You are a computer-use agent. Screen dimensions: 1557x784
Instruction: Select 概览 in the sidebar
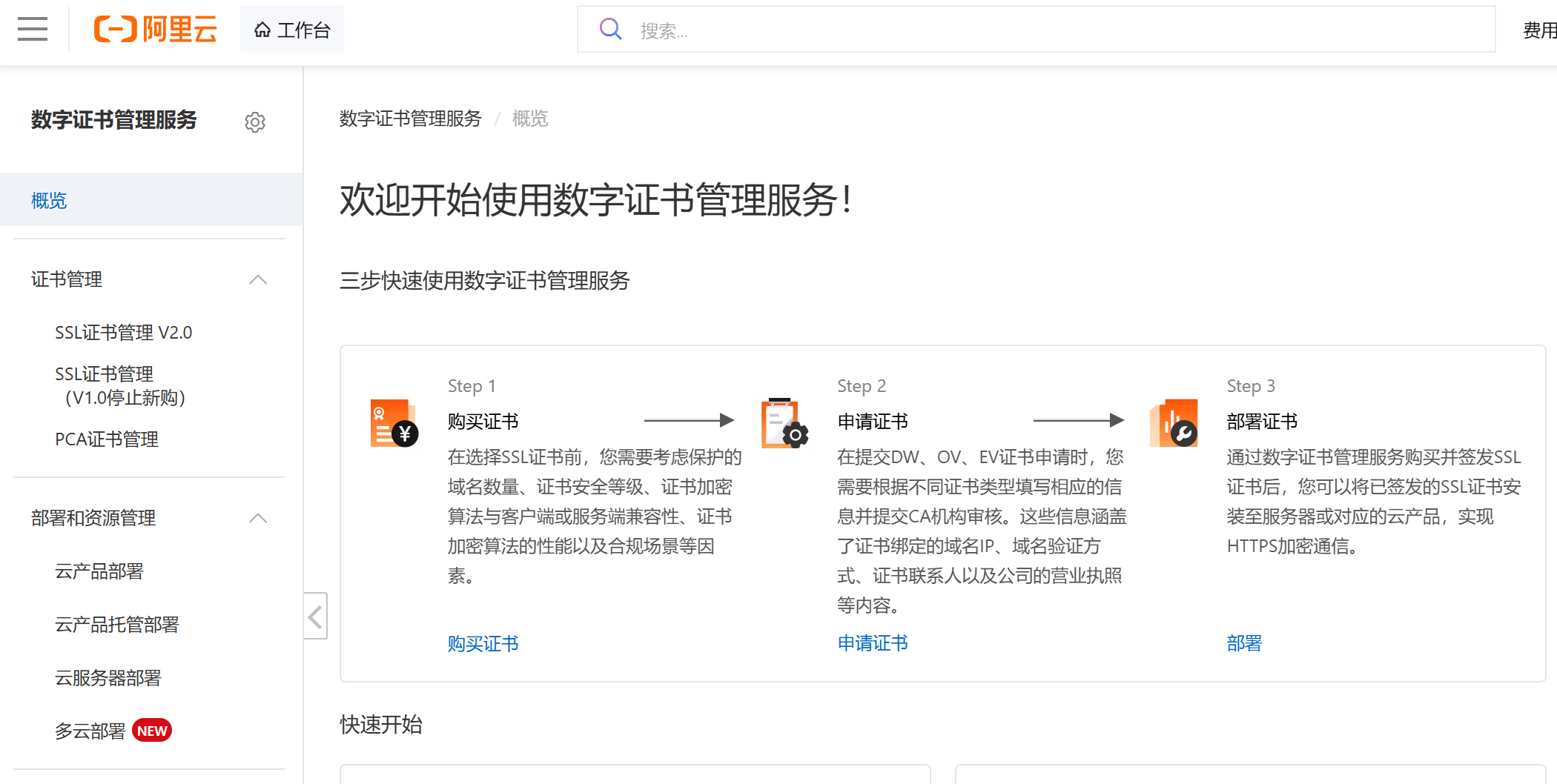click(151, 200)
